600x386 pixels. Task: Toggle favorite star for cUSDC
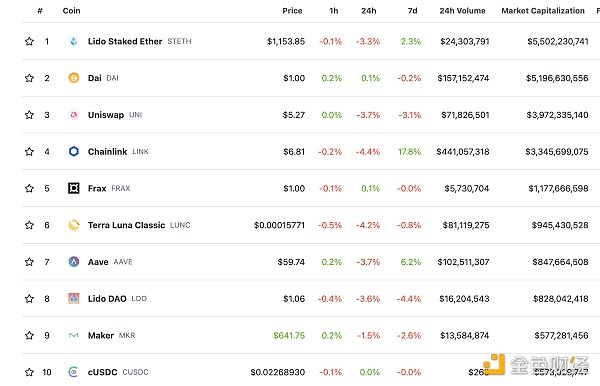pos(29,372)
